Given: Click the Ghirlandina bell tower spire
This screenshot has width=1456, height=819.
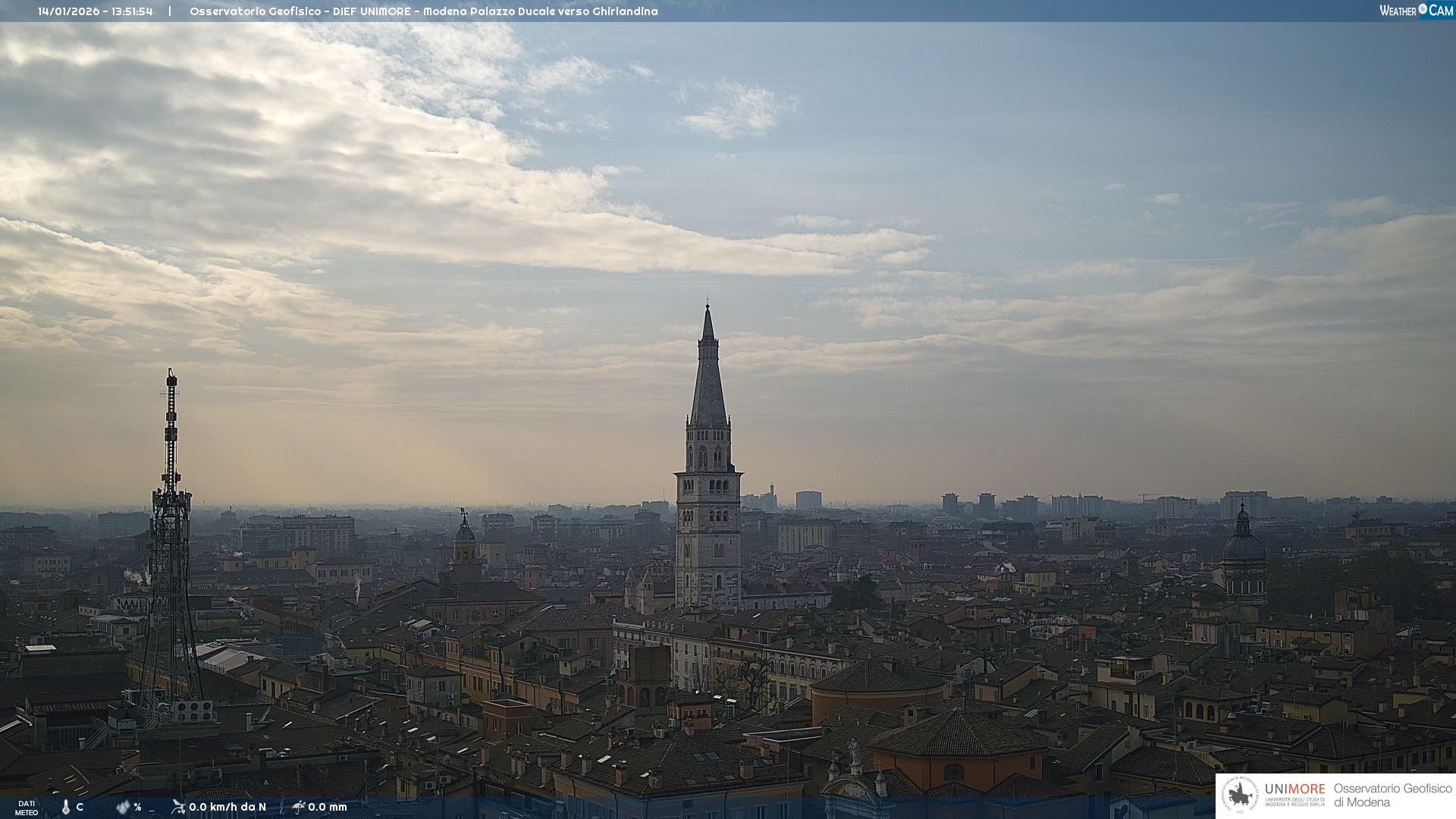Looking at the screenshot, I should tap(708, 379).
